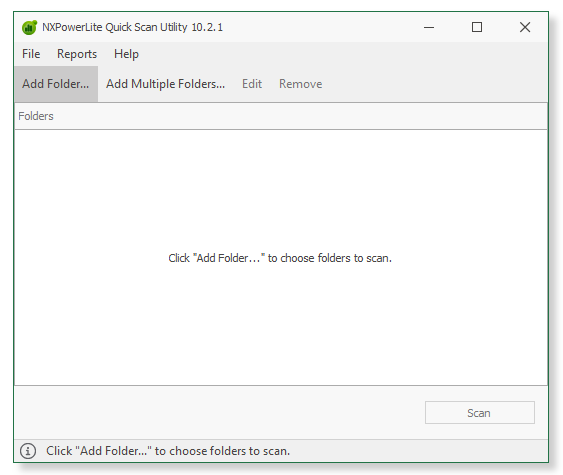
Task: Click the status bar message text
Action: tap(168, 451)
